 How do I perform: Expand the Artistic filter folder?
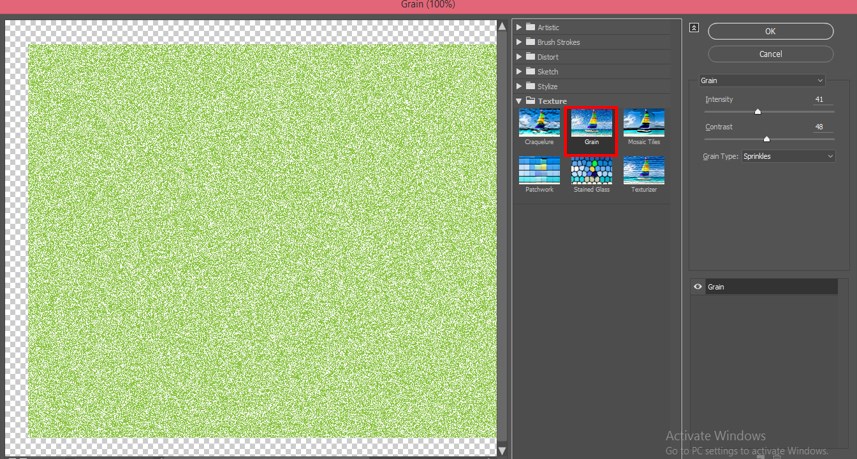pyautogui.click(x=519, y=27)
